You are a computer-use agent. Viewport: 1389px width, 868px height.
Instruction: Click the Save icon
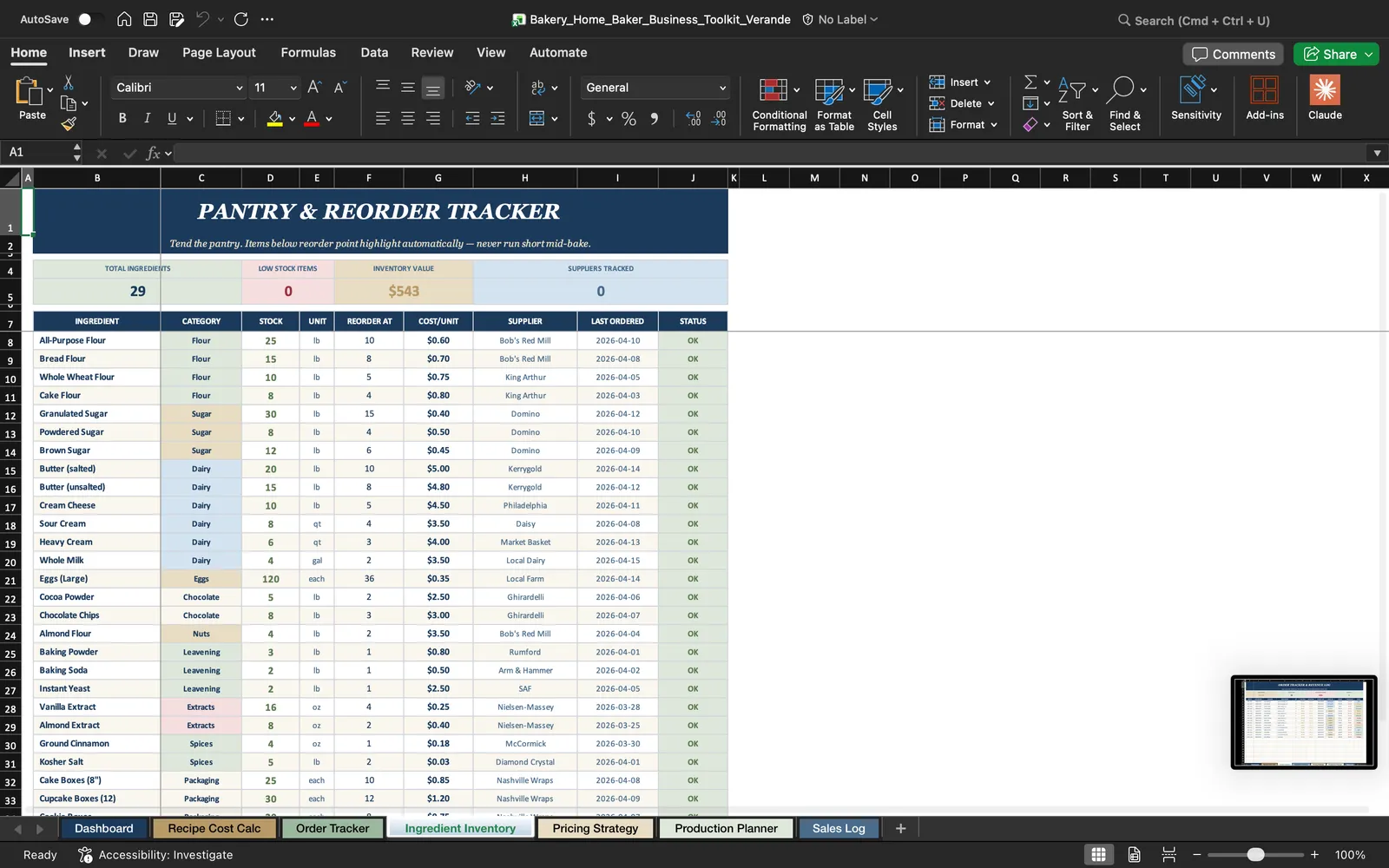coord(150,19)
